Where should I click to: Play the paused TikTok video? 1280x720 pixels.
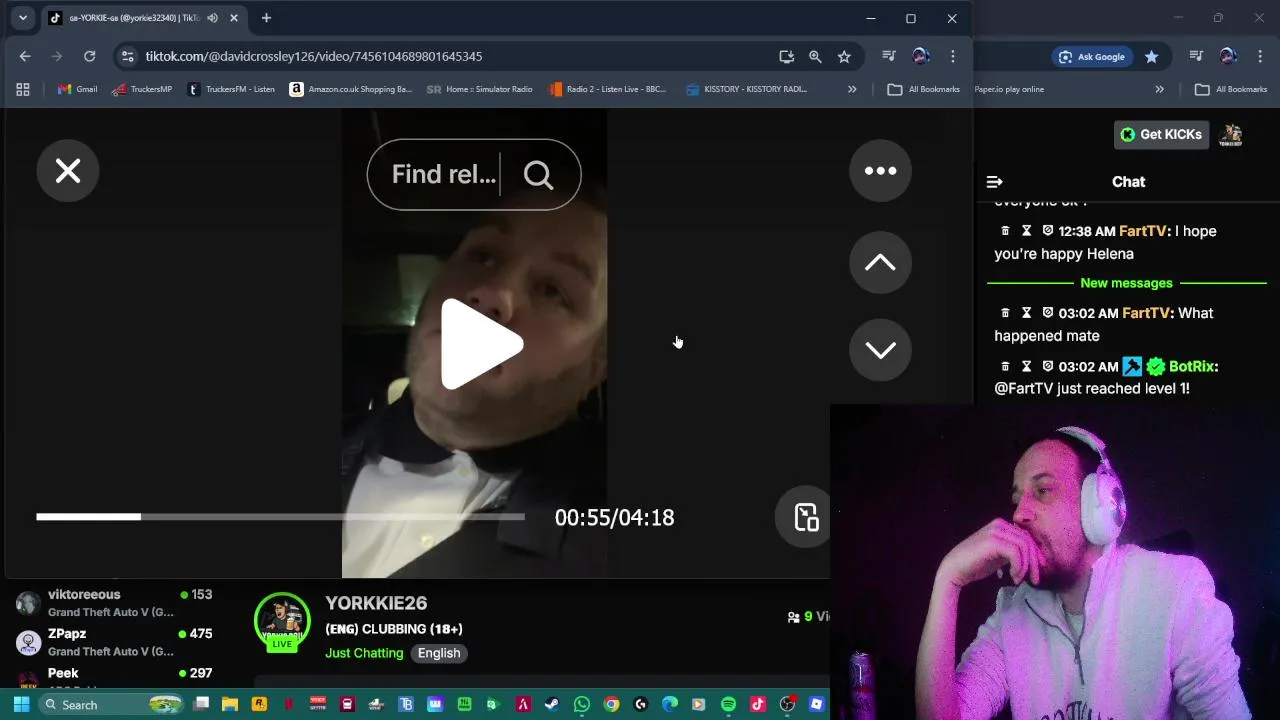(x=481, y=344)
